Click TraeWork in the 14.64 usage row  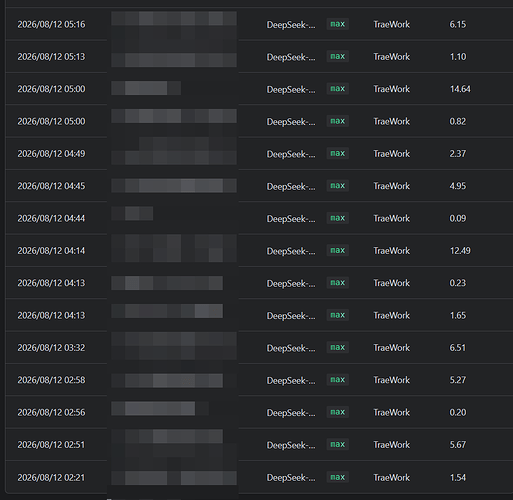392,89
